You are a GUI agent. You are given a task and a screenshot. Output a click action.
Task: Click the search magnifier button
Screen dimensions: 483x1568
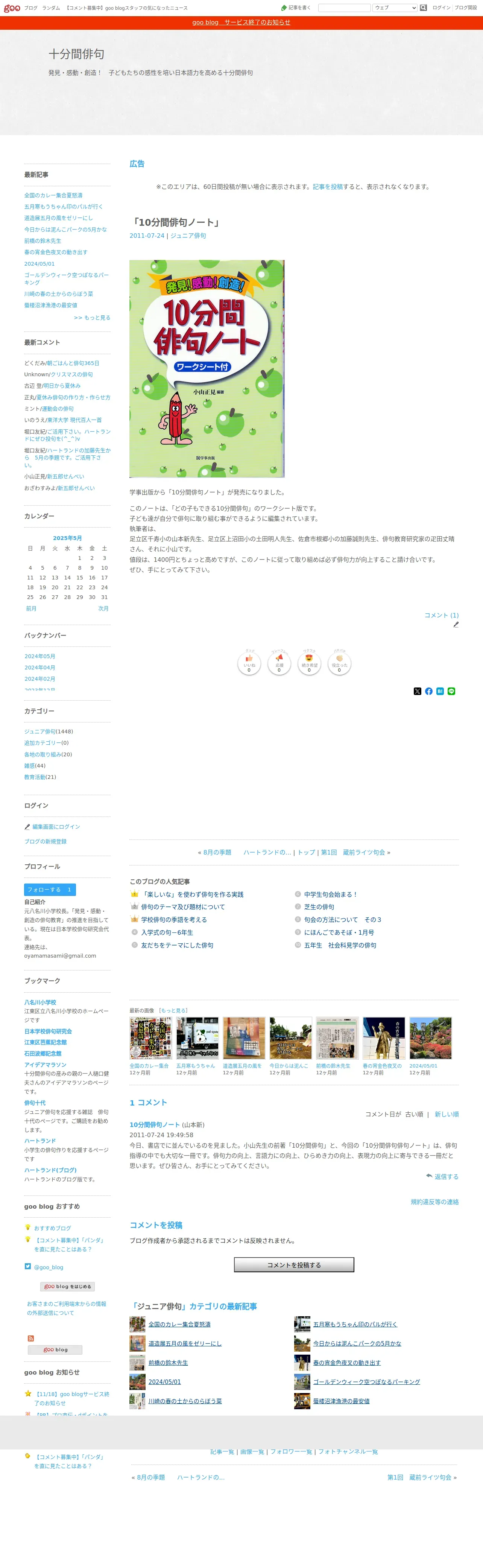point(424,8)
